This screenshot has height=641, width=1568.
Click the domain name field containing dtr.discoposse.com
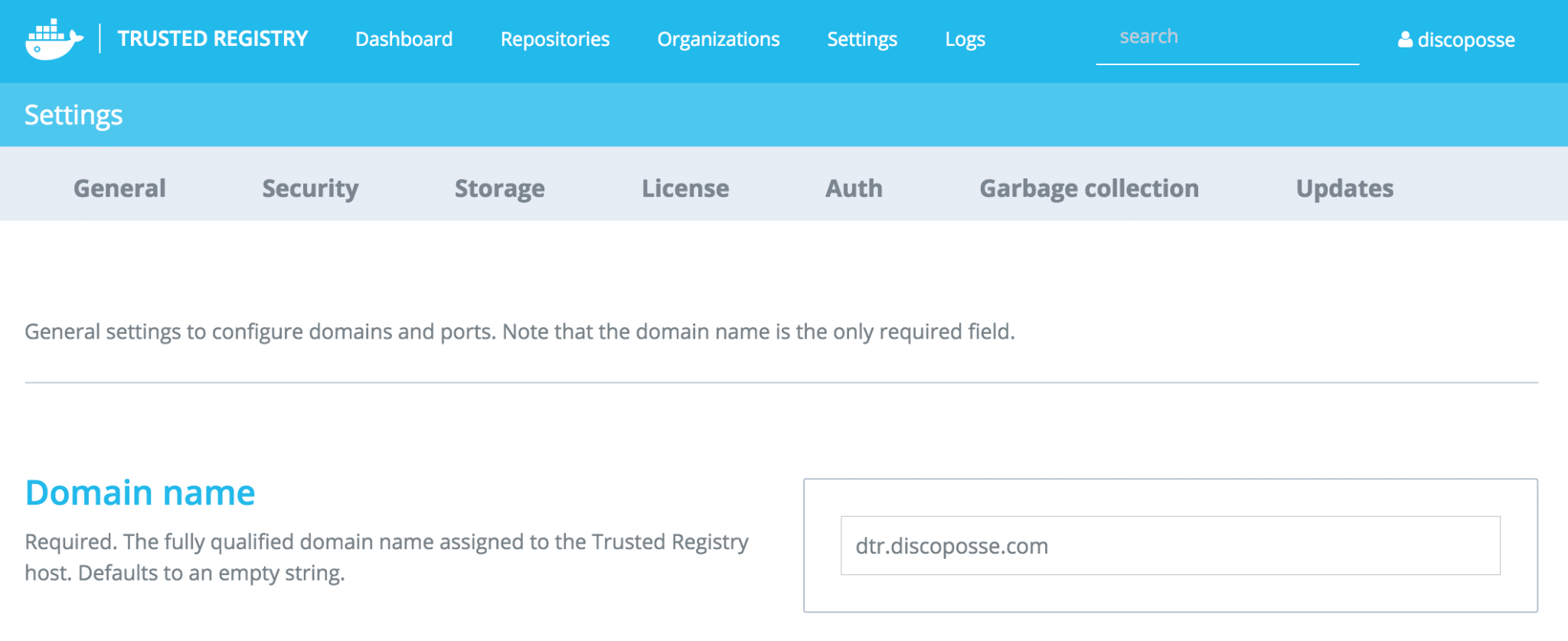click(x=1170, y=546)
